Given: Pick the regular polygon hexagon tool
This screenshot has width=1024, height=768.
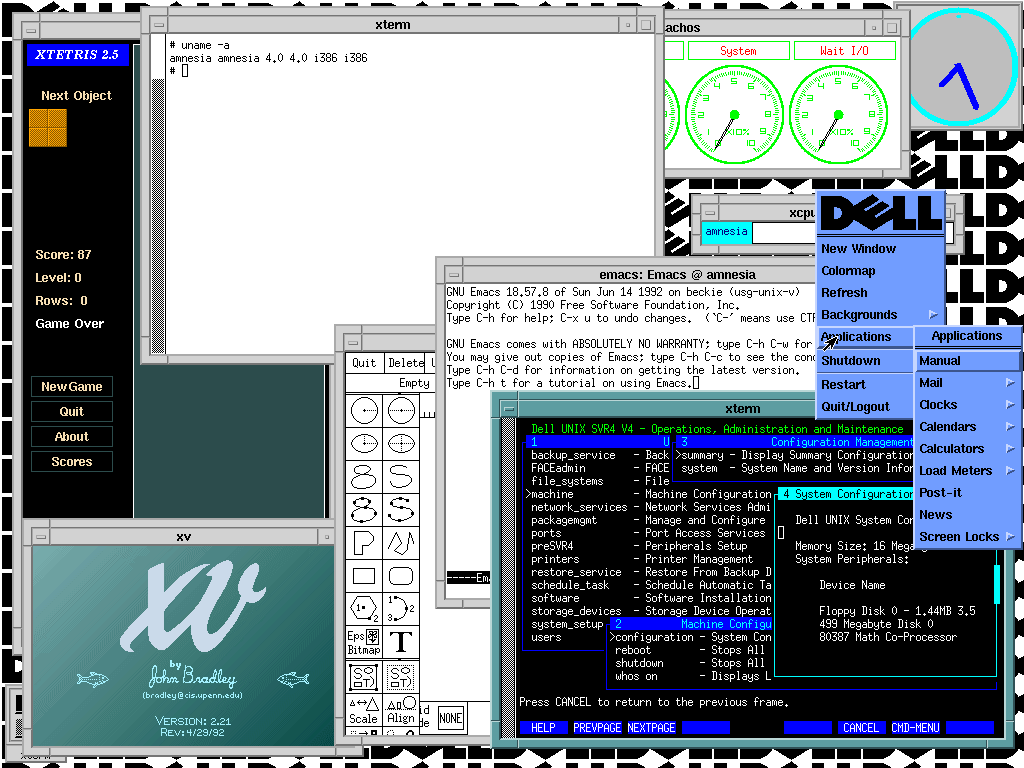Looking at the screenshot, I should tap(364, 609).
